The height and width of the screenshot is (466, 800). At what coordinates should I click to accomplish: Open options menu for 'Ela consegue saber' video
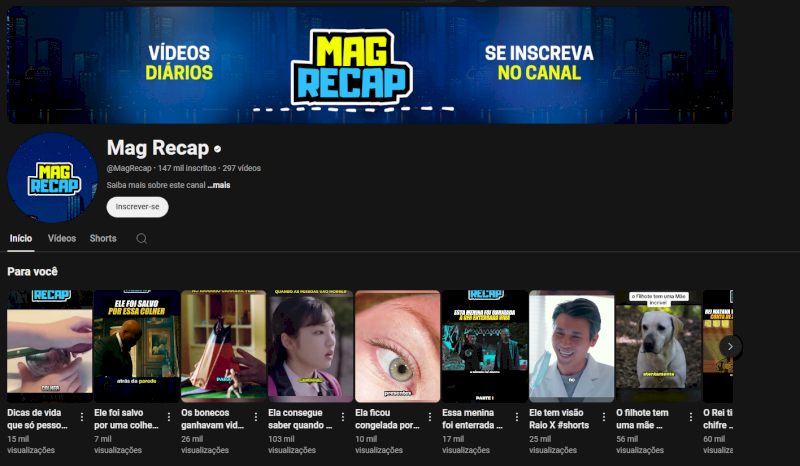343,417
